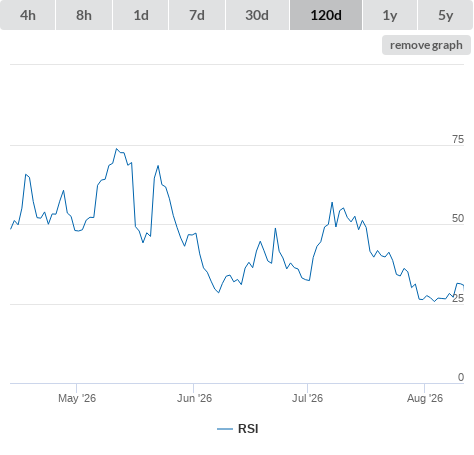Screen dimensions: 474x455
Task: Show the 5y time range
Action: tap(445, 15)
